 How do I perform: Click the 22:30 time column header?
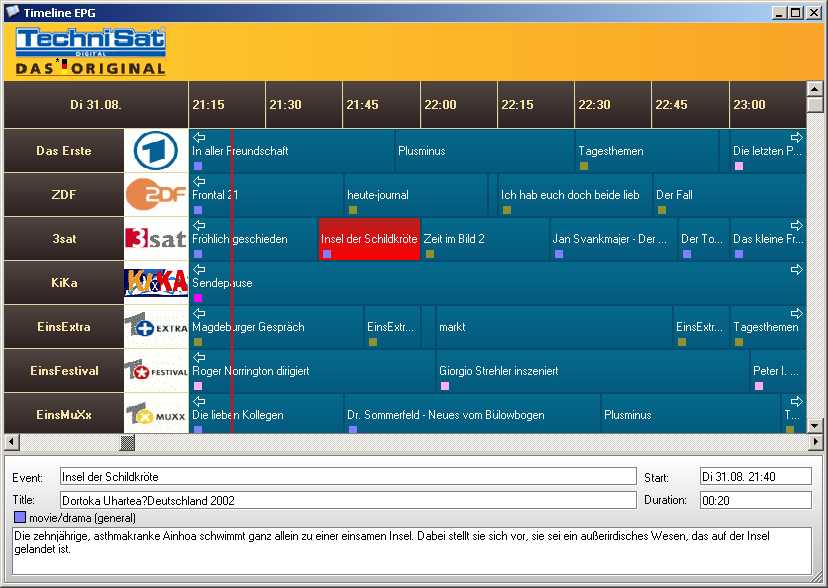point(613,105)
